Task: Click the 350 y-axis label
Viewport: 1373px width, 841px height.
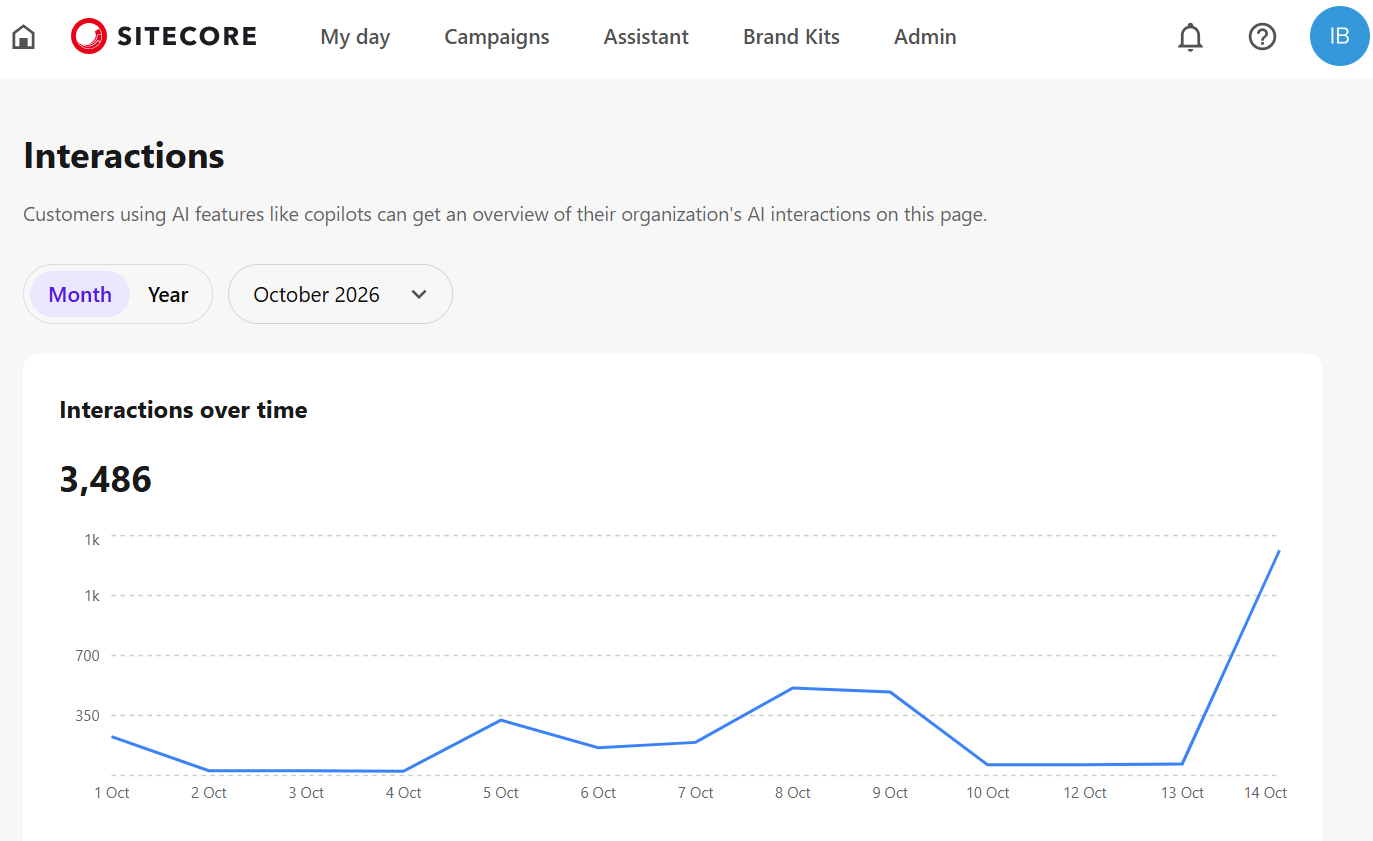Action: click(x=87, y=716)
